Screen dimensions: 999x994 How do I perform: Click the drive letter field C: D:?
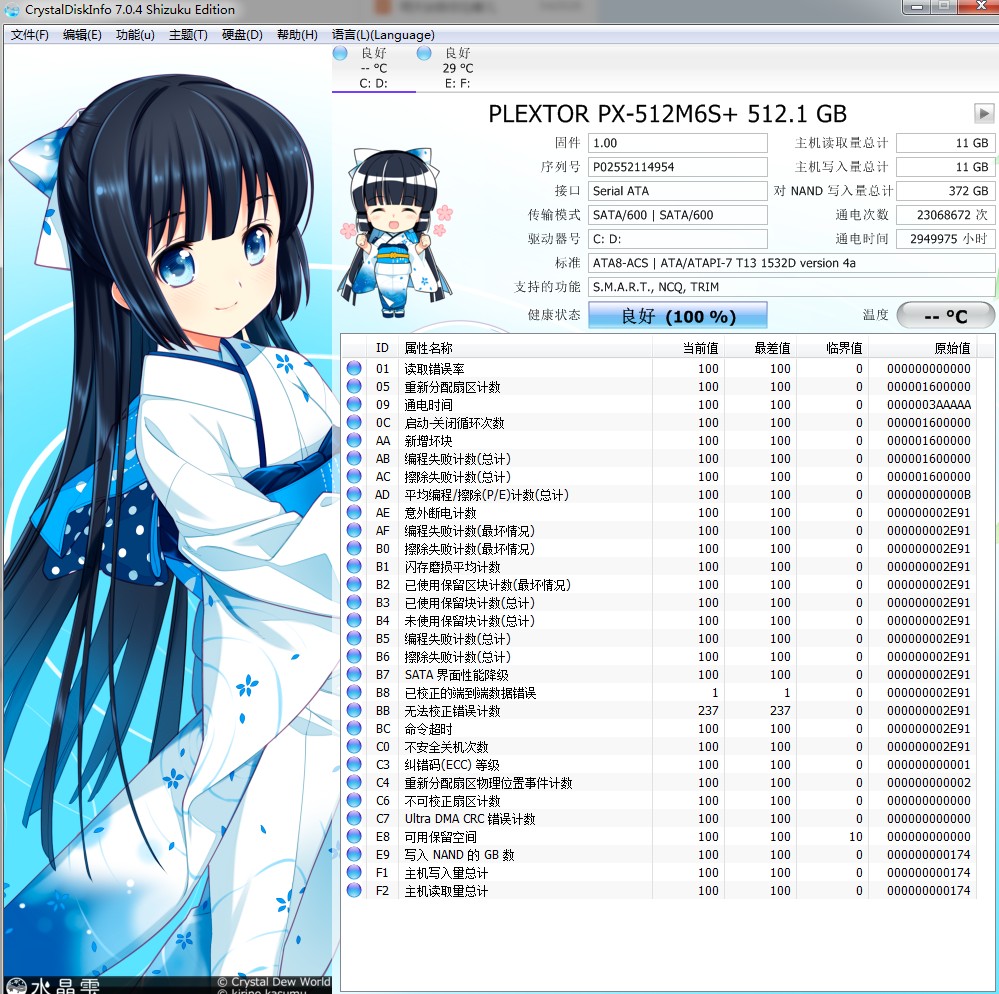tap(677, 239)
